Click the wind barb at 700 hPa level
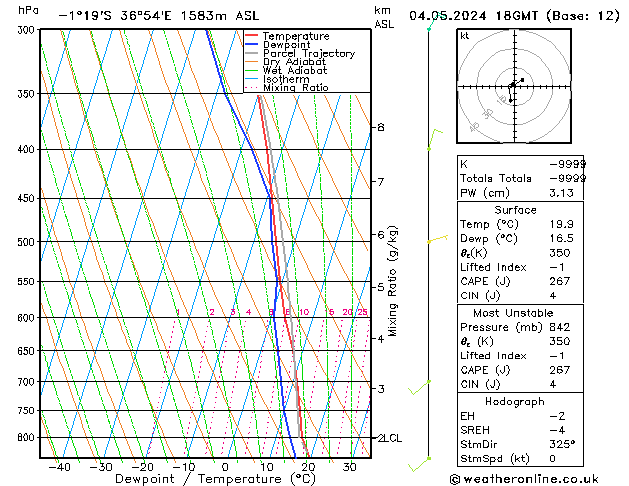Image resolution: width=629 pixels, height=486 pixels. pyautogui.click(x=419, y=387)
